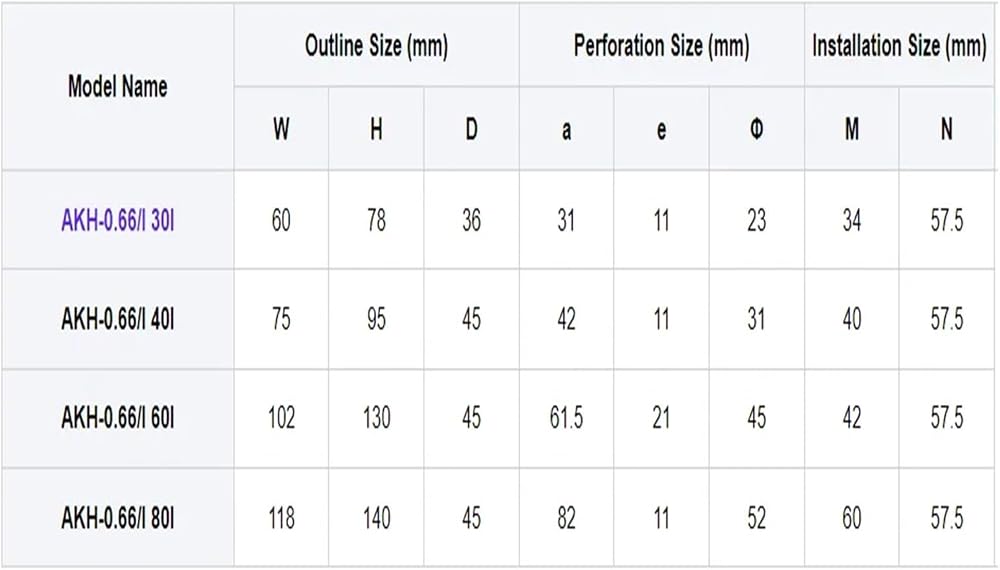Click the H column subheader
1000x570 pixels.
pyautogui.click(x=376, y=129)
